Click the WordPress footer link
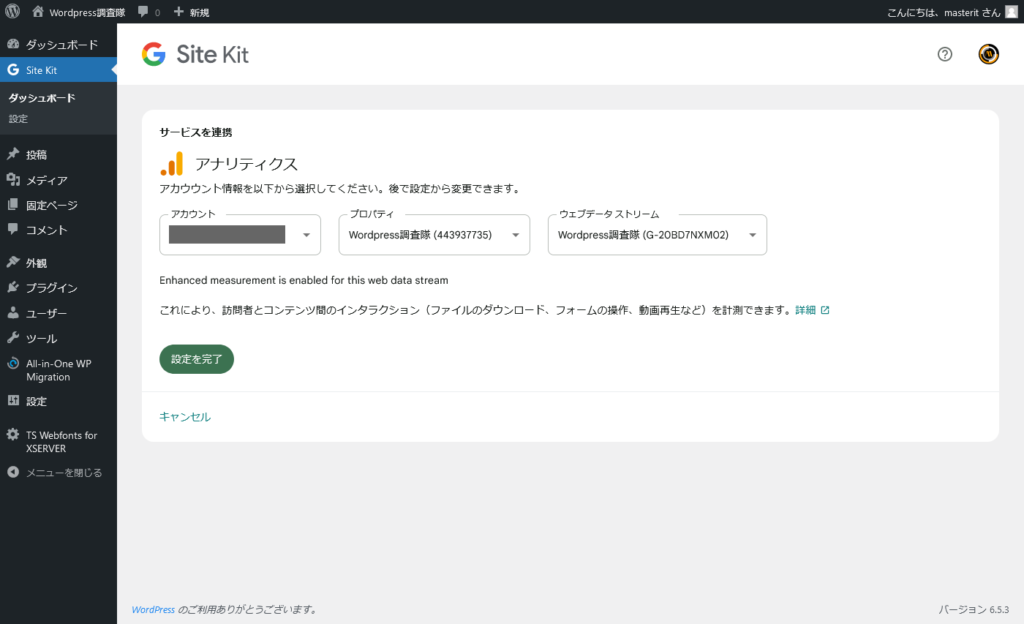1024x624 pixels. coord(154,609)
